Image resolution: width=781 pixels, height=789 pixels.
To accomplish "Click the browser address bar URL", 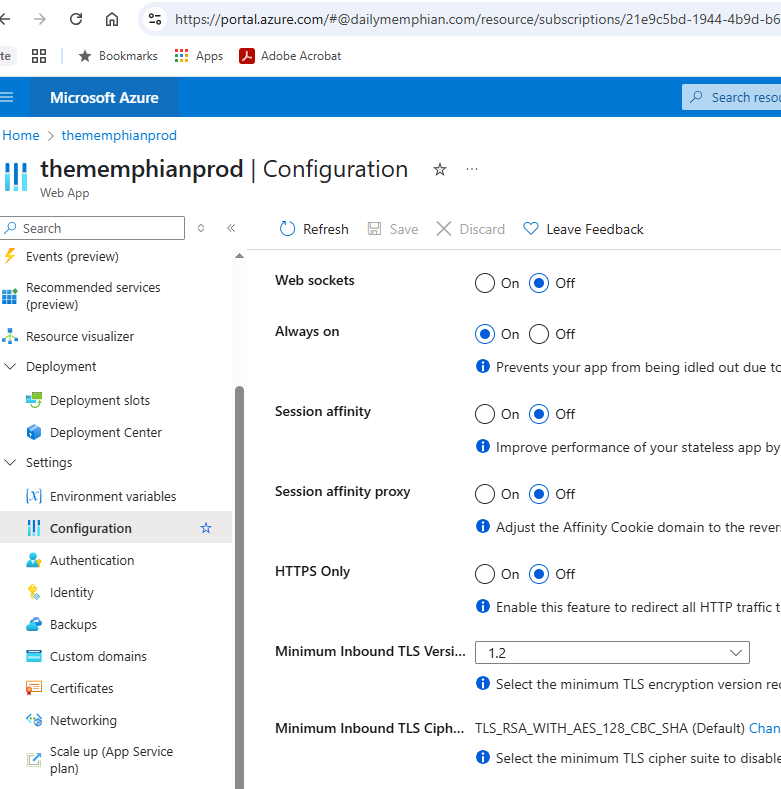I will [x=477, y=19].
